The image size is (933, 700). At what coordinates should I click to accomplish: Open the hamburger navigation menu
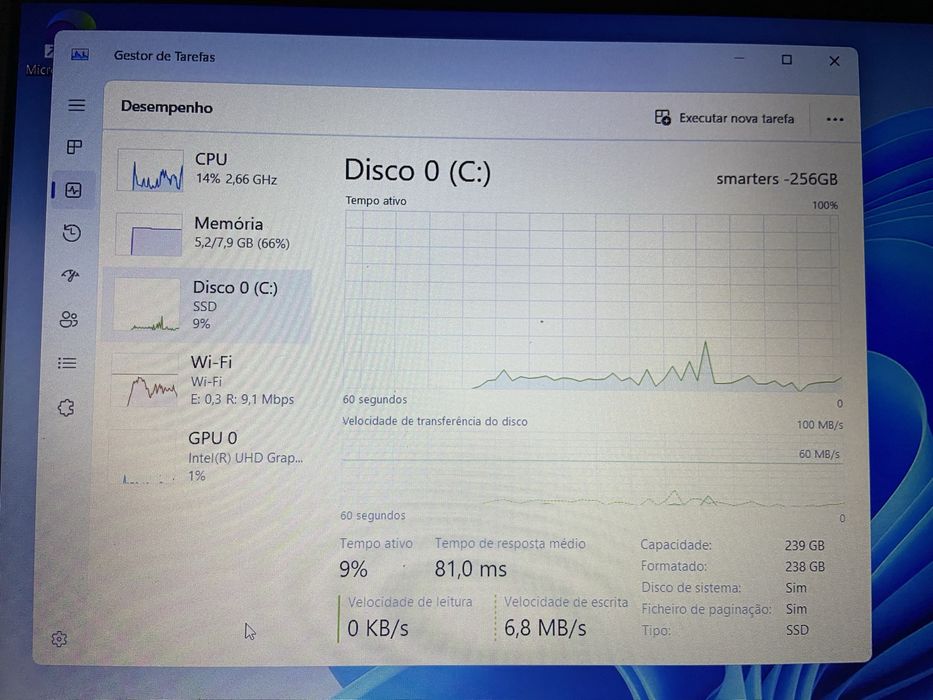tap(76, 105)
